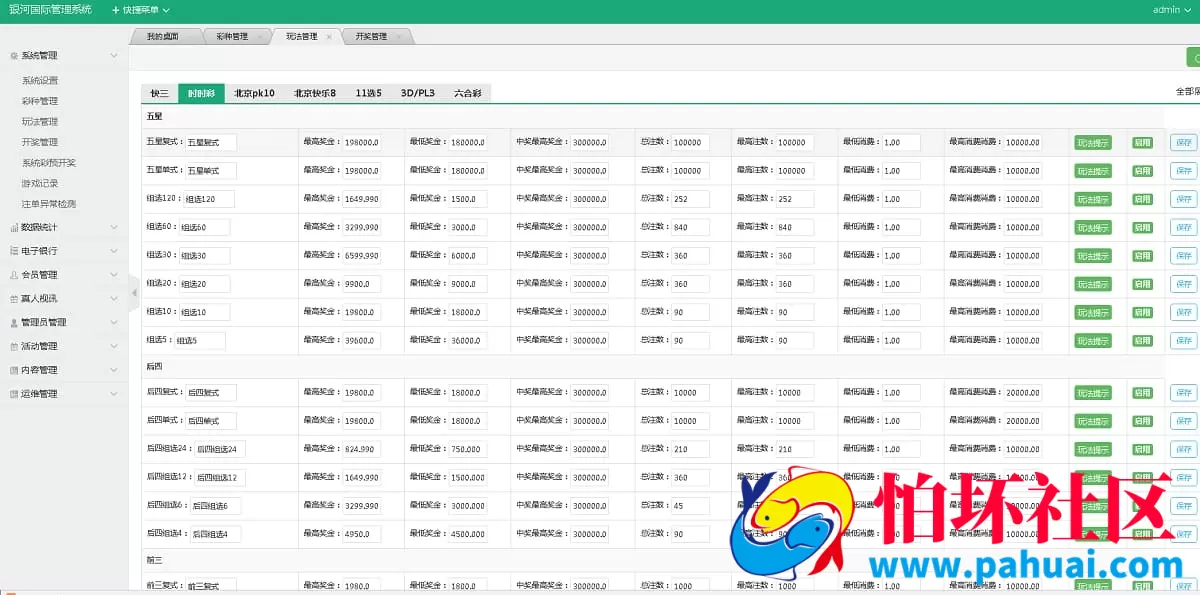Collapse sidebar with the left arrow handle

pyautogui.click(x=134, y=293)
